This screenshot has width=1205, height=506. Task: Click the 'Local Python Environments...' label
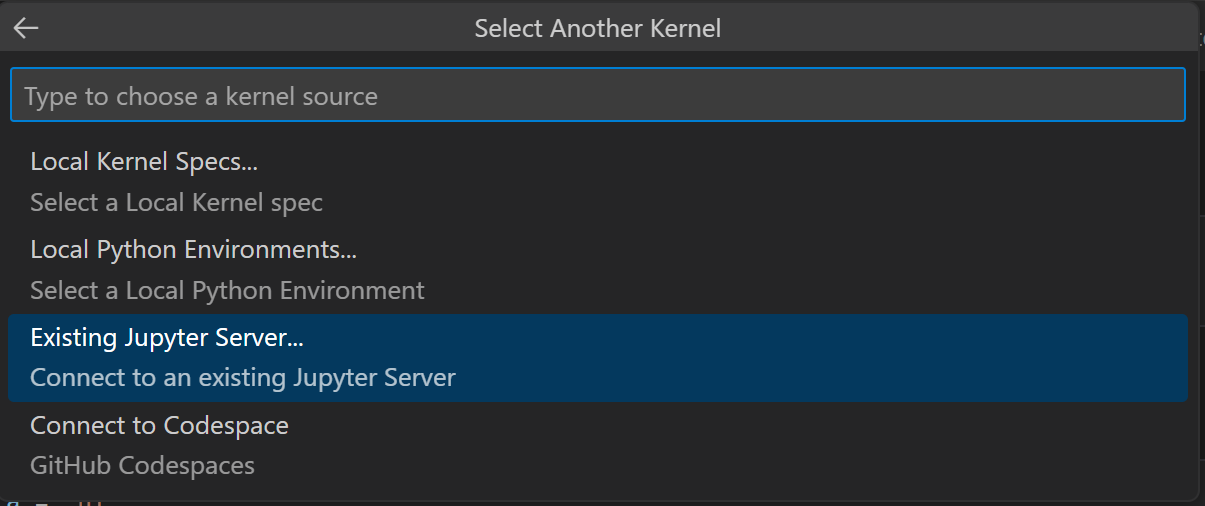[193, 250]
